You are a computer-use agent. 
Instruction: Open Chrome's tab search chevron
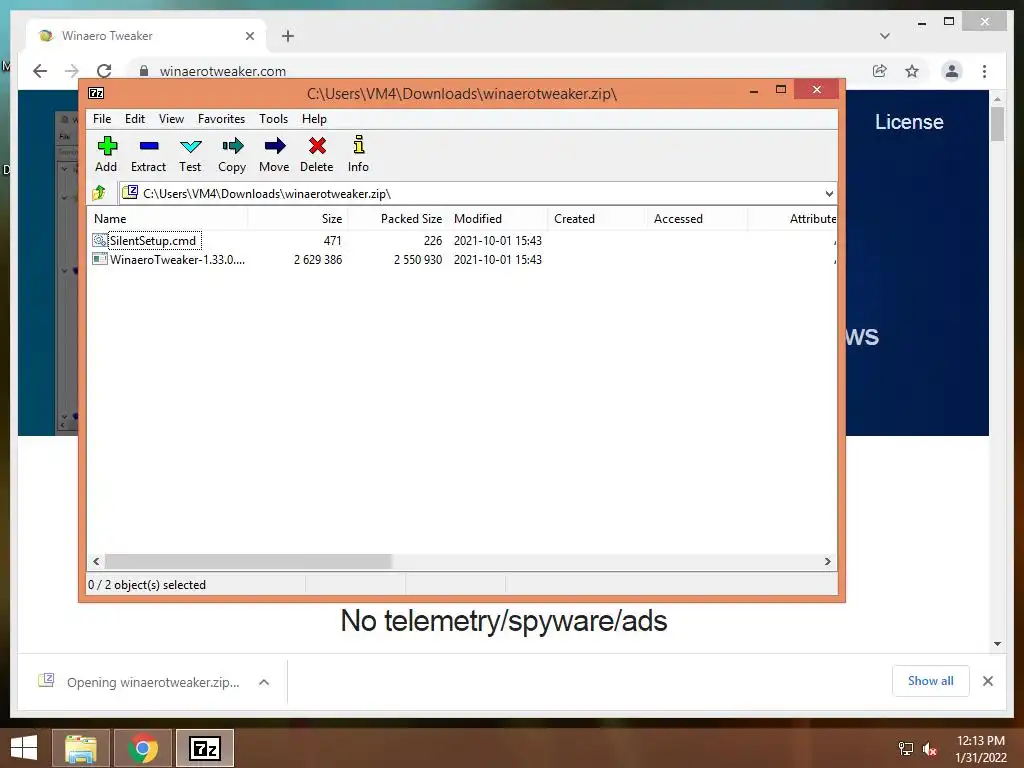click(884, 36)
